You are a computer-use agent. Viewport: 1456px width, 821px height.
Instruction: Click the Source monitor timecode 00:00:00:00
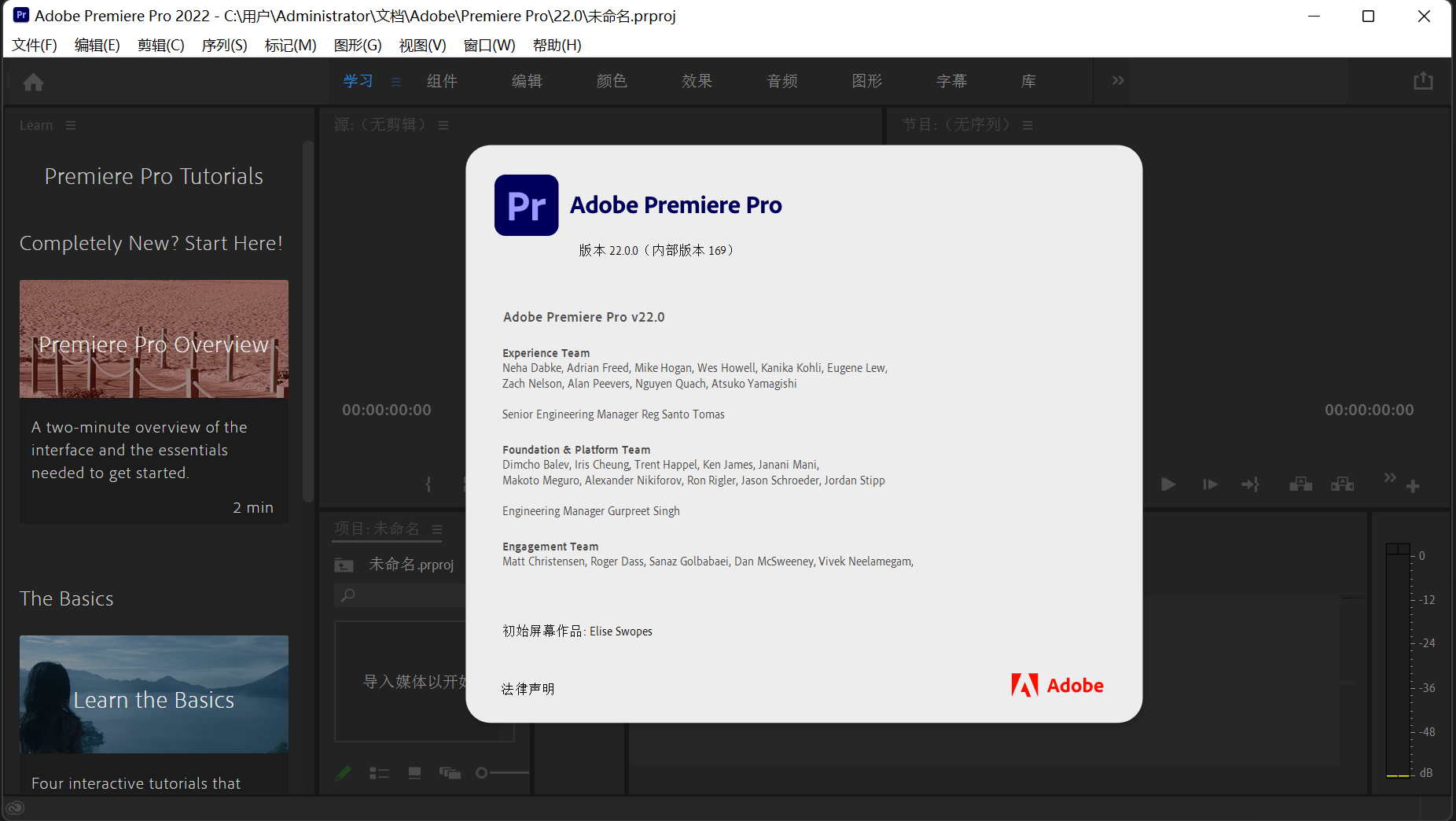(x=387, y=410)
